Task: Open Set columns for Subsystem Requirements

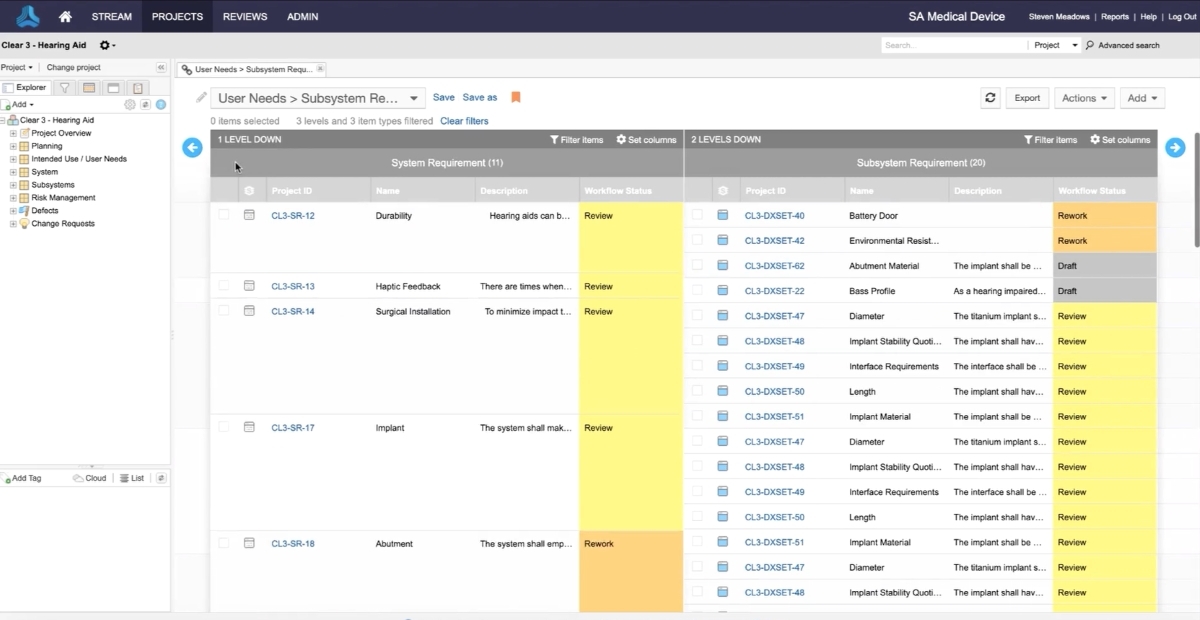Action: coord(1119,140)
